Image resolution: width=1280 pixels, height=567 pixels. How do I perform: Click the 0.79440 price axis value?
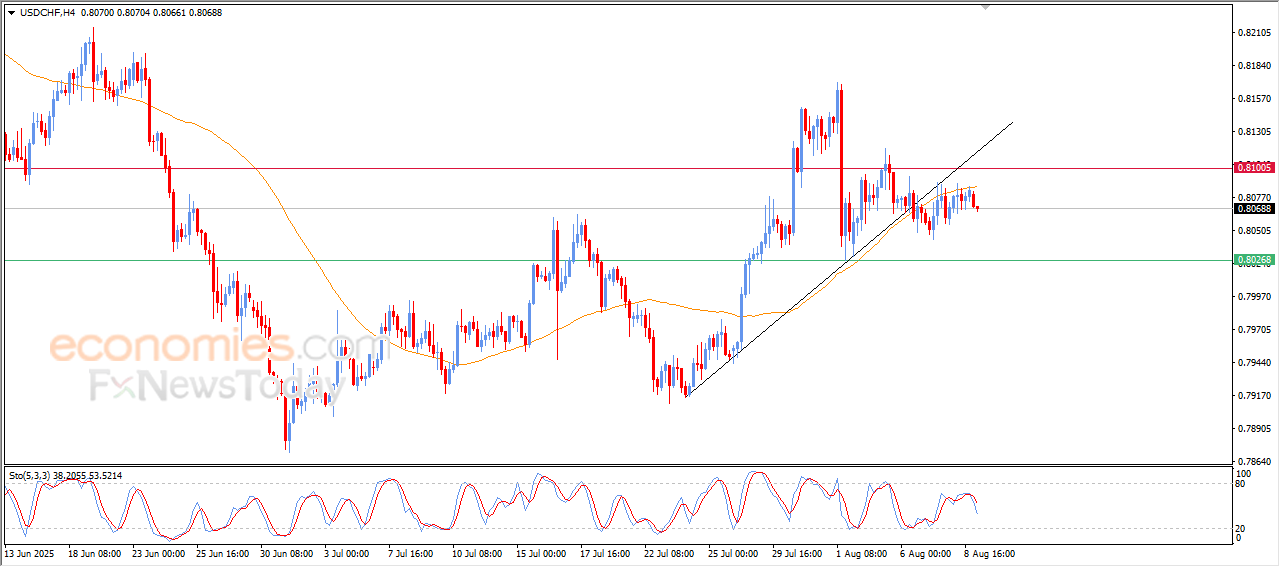tap(1255, 363)
